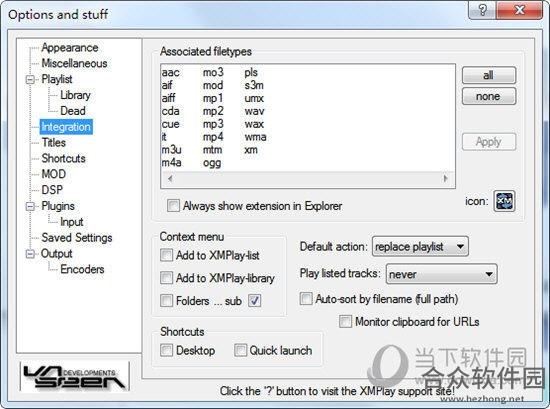This screenshot has height=409, width=550.
Task: Select the 'mp4' filetype
Action: tap(213, 137)
